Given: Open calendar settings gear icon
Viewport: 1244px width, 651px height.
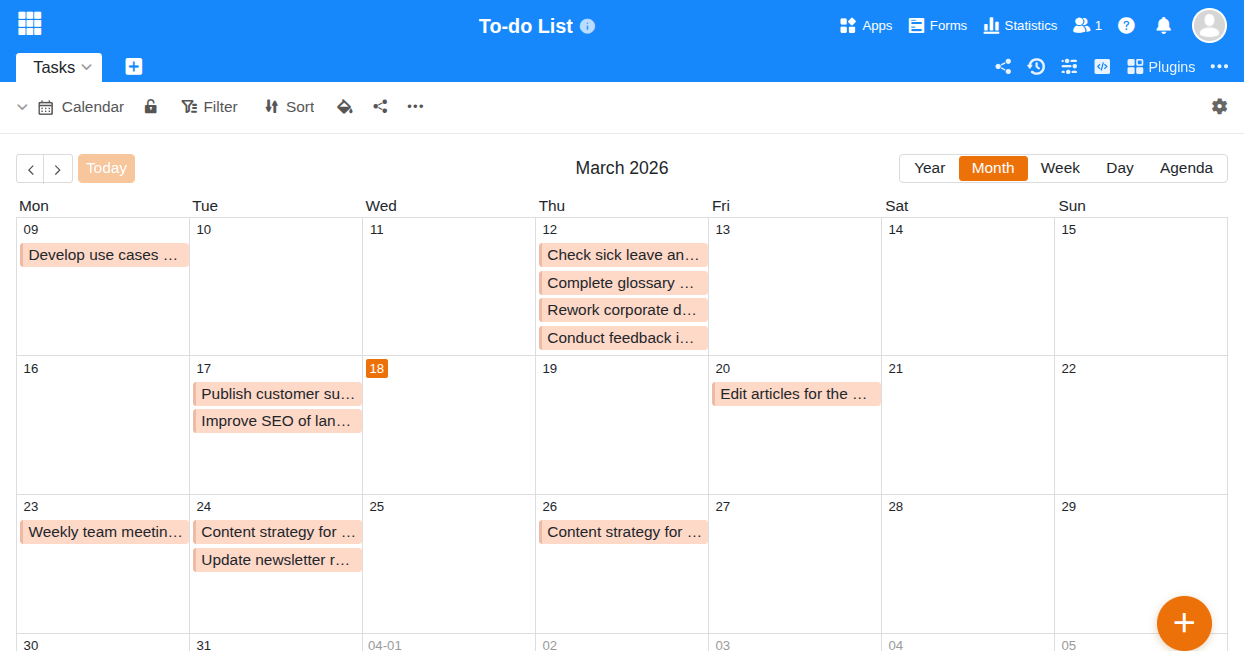Looking at the screenshot, I should [x=1219, y=106].
